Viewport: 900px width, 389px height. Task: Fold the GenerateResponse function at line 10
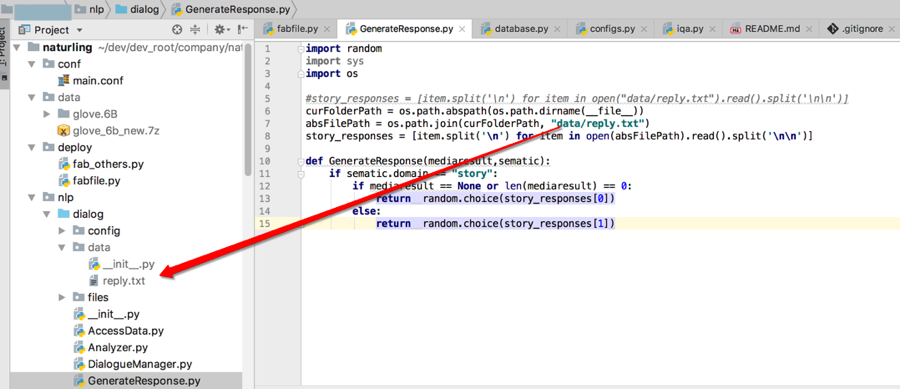point(301,161)
